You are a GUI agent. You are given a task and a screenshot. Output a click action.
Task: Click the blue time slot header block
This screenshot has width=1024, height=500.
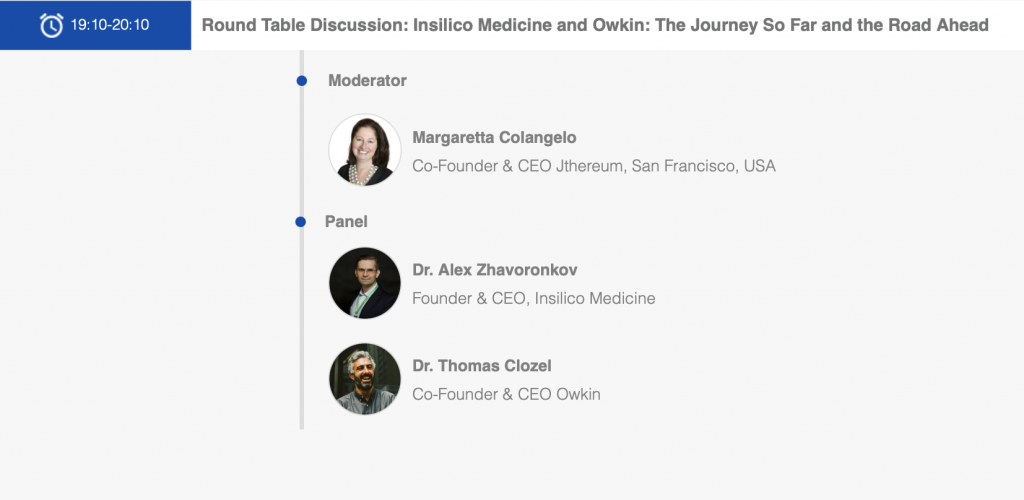click(95, 25)
